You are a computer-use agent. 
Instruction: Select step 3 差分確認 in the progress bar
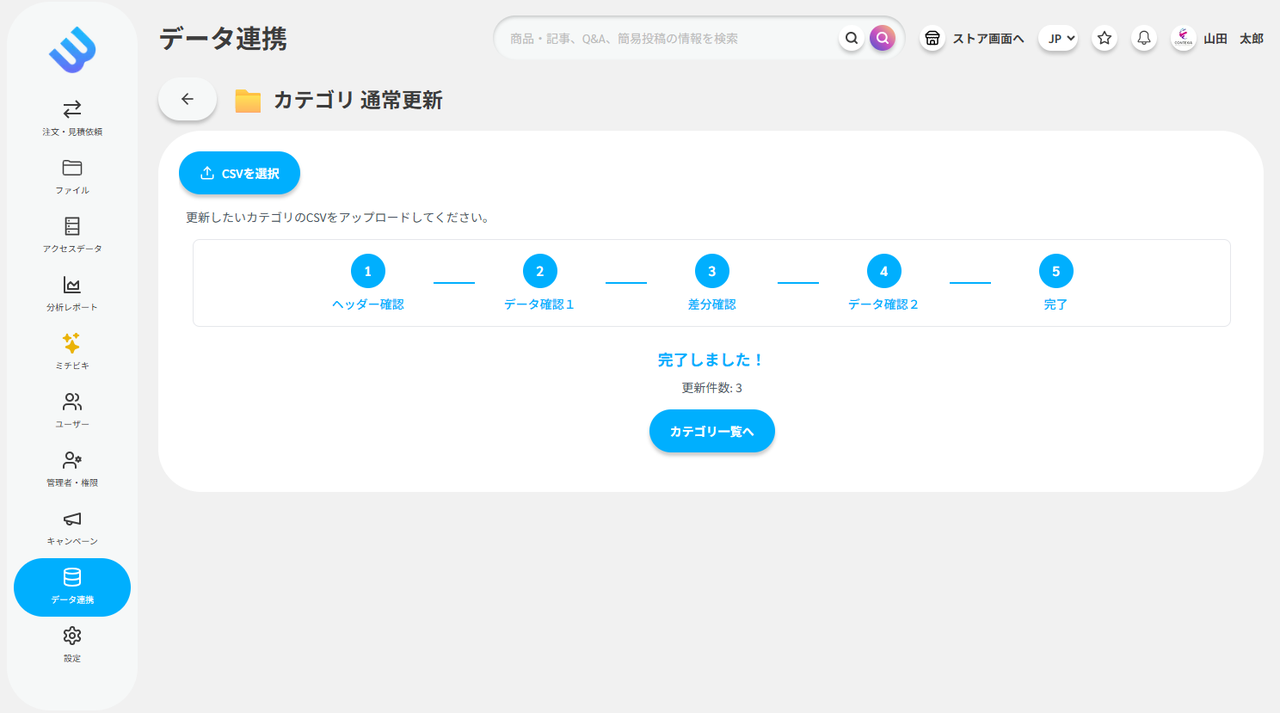pos(712,270)
